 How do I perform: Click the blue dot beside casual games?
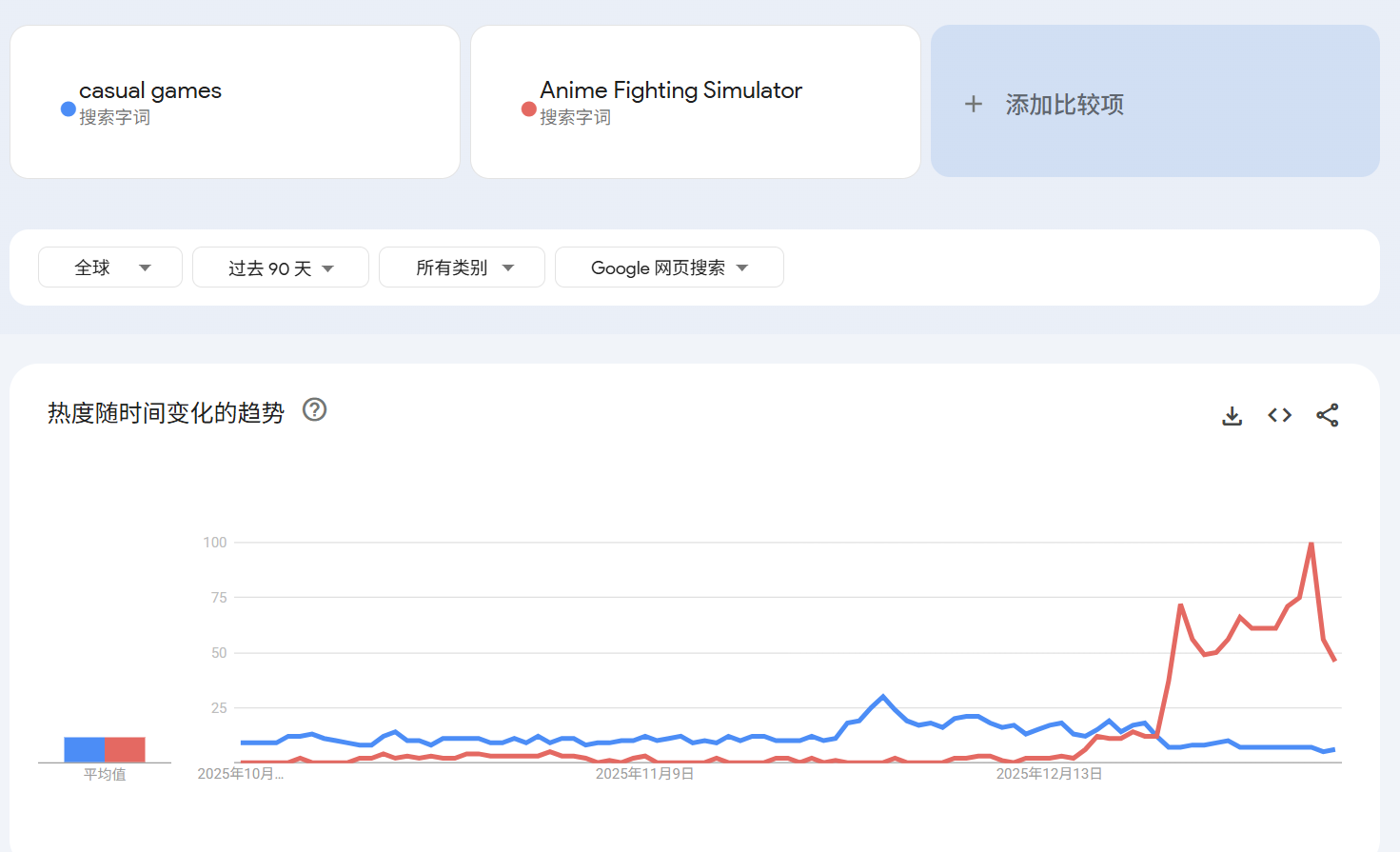click(69, 109)
